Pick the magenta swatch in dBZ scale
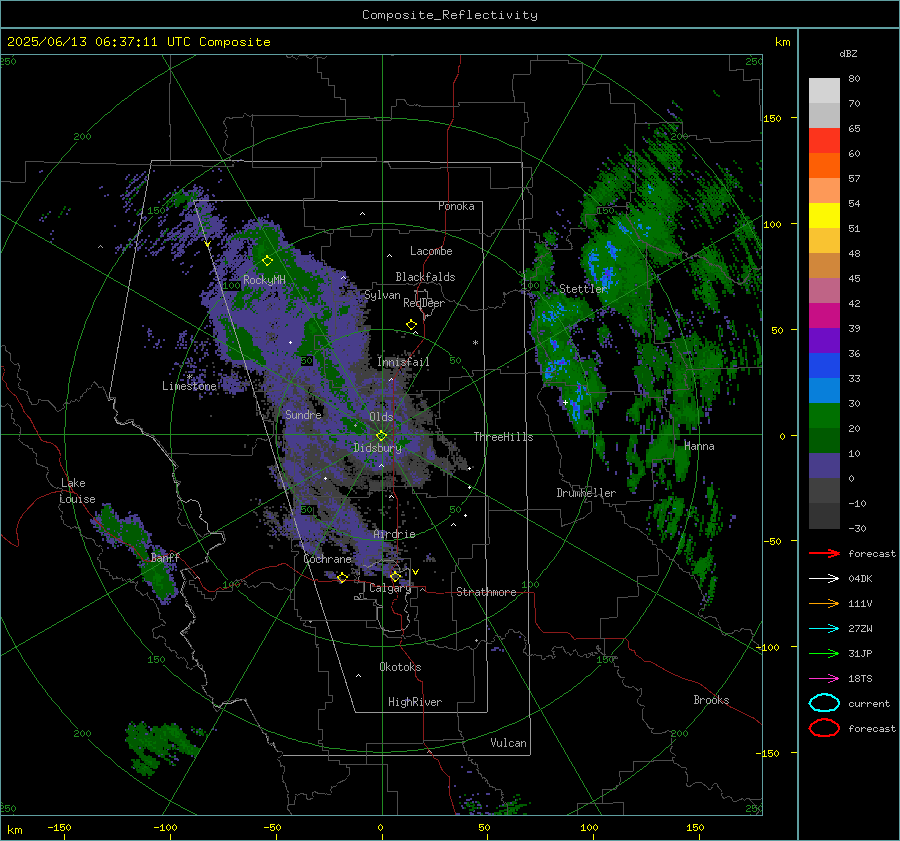Viewport: 900px width, 841px height. coord(824,315)
